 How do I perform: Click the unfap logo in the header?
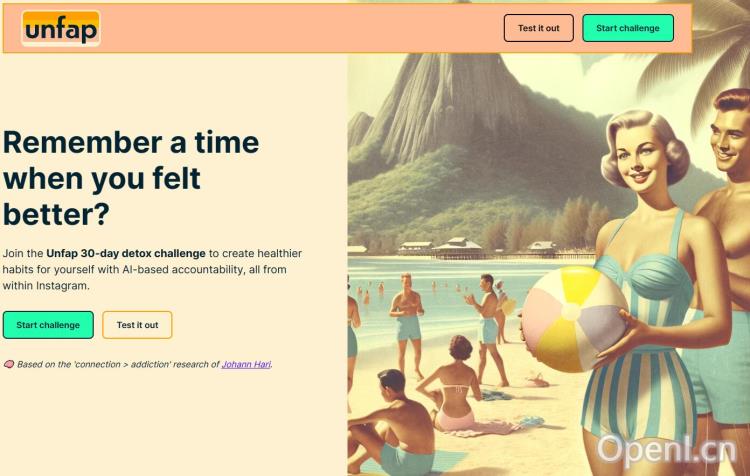click(61, 29)
